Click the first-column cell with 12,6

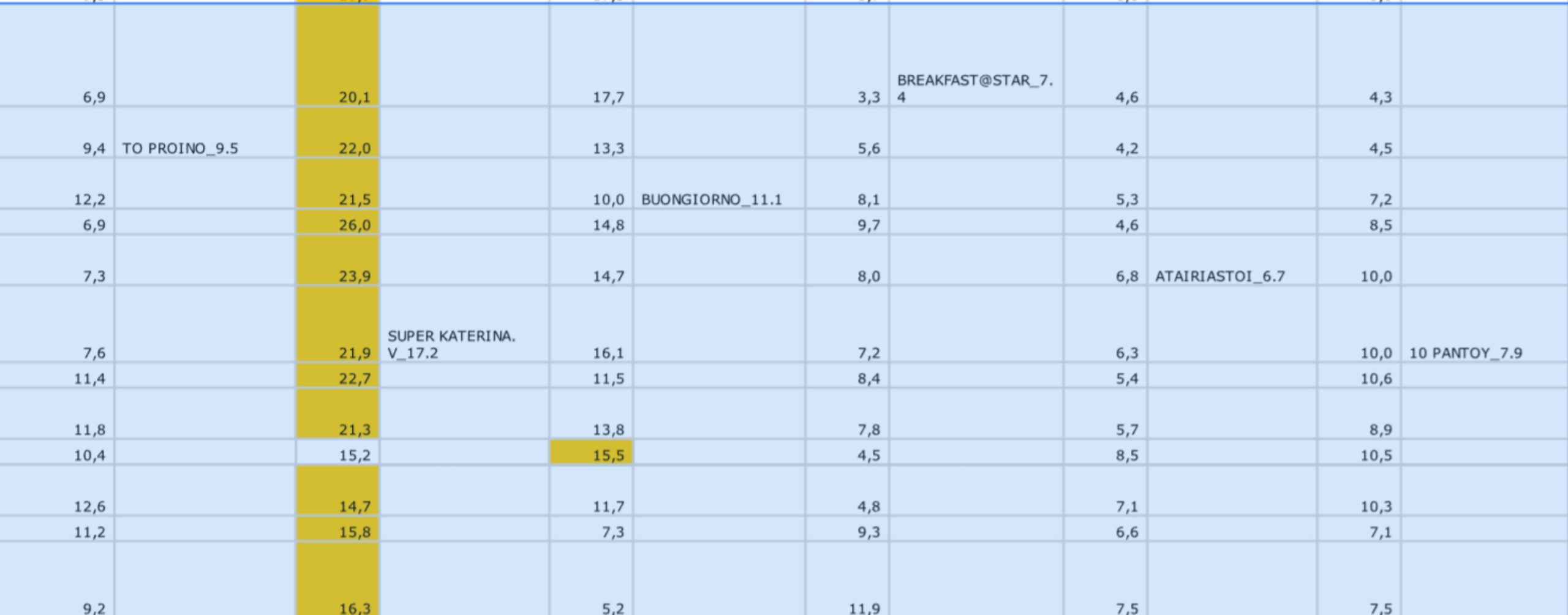pyautogui.click(x=56, y=491)
